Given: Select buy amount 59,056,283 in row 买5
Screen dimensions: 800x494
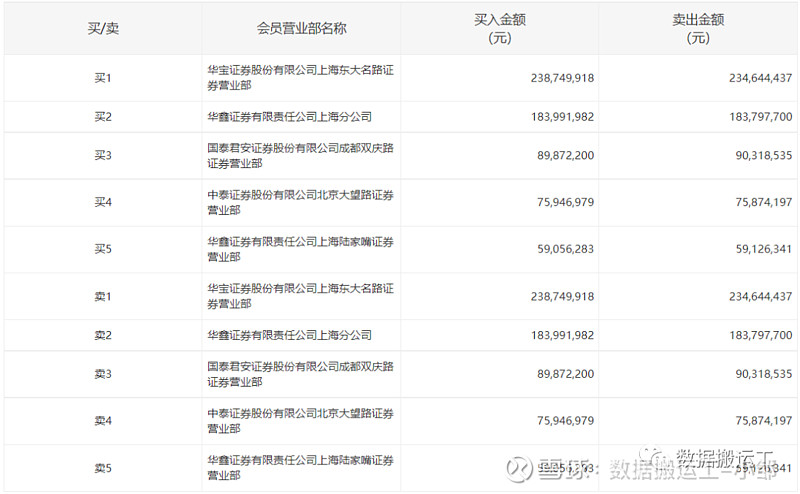Looking at the screenshot, I should pos(565,249).
